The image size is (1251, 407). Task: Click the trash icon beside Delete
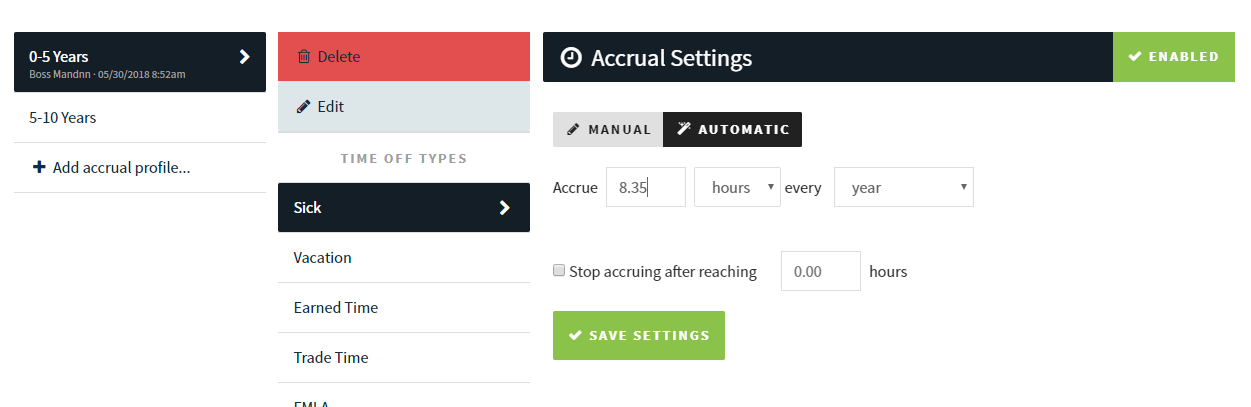304,57
